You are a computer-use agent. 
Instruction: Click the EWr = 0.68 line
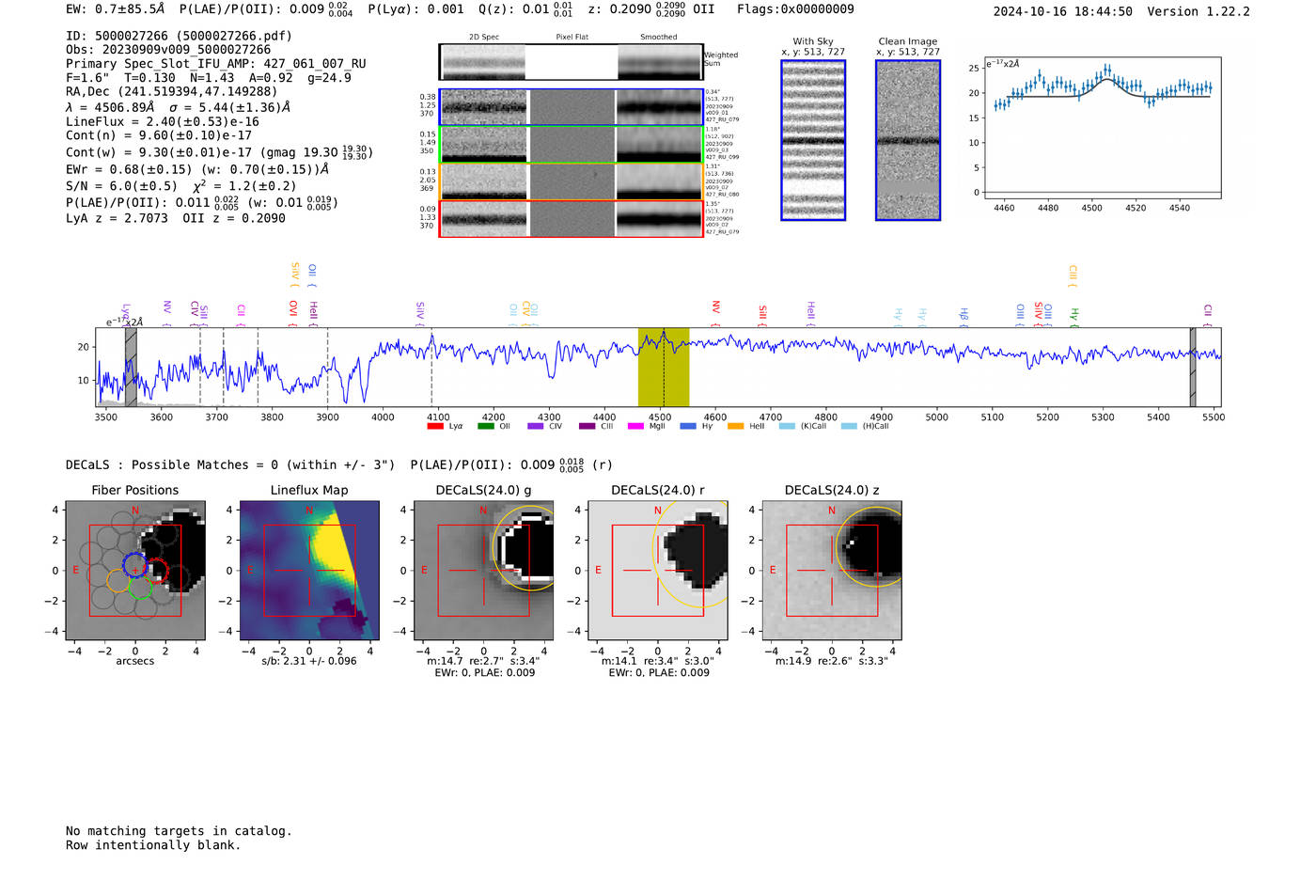click(x=197, y=169)
